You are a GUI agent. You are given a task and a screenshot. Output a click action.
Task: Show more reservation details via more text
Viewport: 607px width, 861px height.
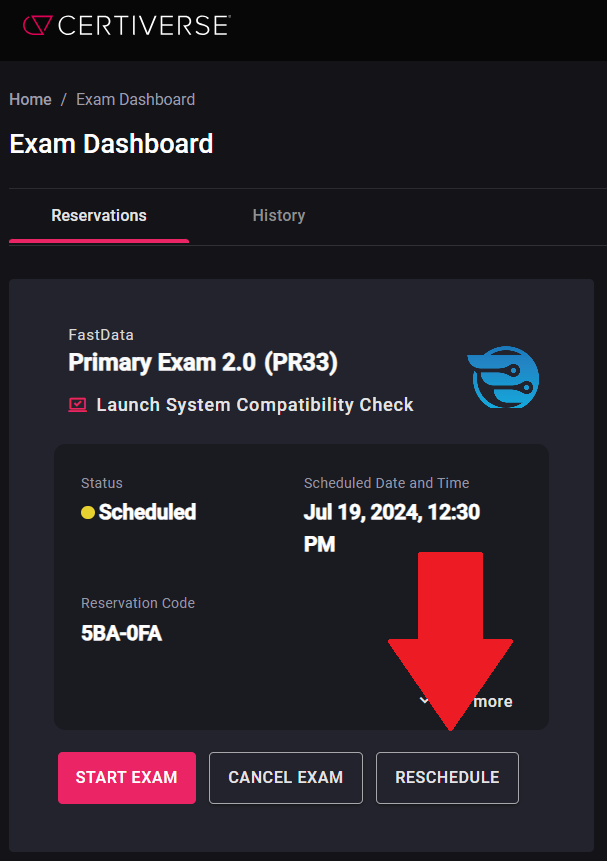click(493, 702)
